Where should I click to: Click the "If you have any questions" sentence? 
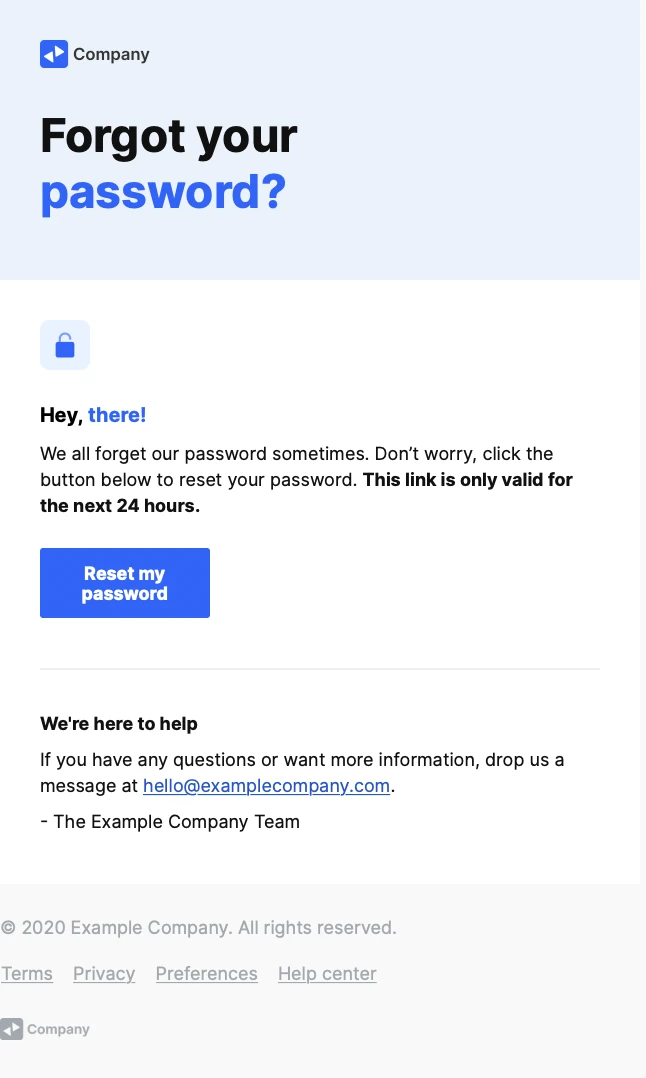302,760
